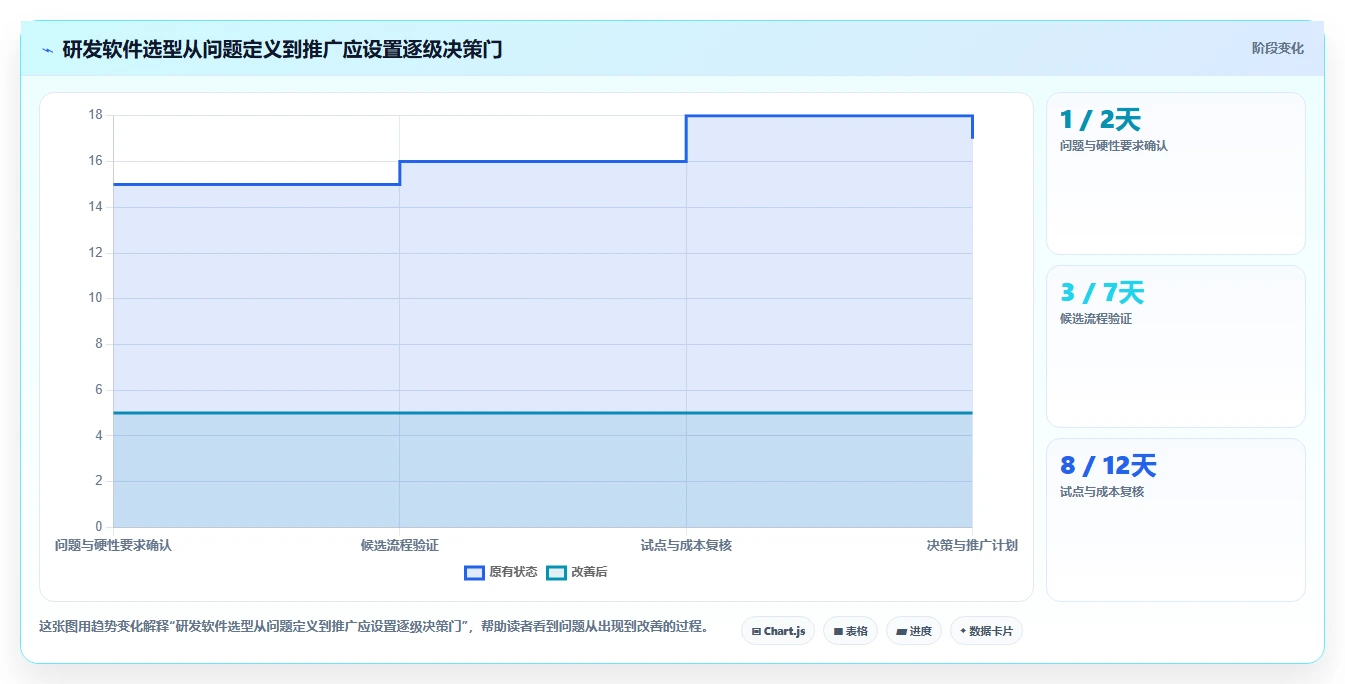Click the y-axis value 14
The height and width of the screenshot is (684, 1345).
[x=96, y=207]
